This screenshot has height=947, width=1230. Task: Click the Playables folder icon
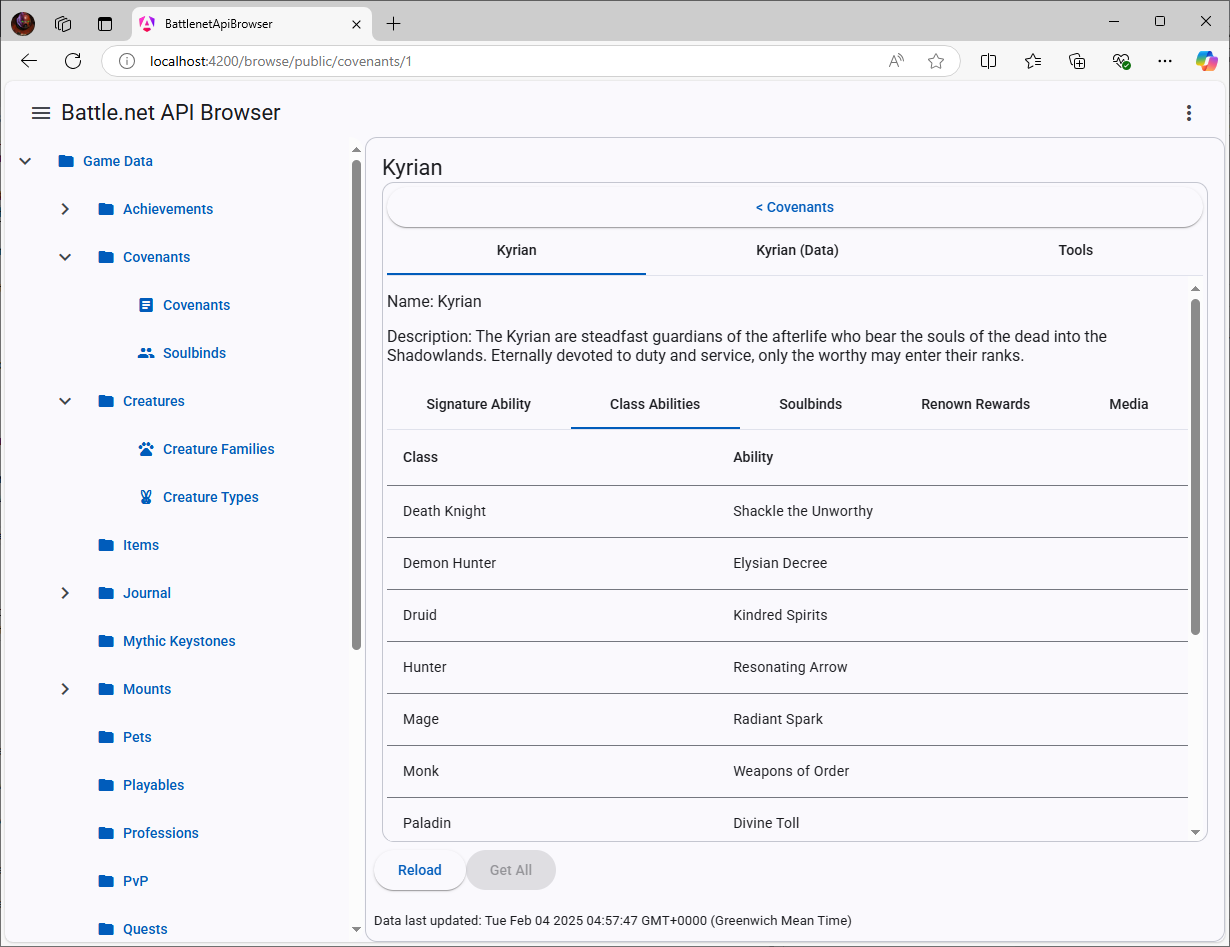point(106,785)
